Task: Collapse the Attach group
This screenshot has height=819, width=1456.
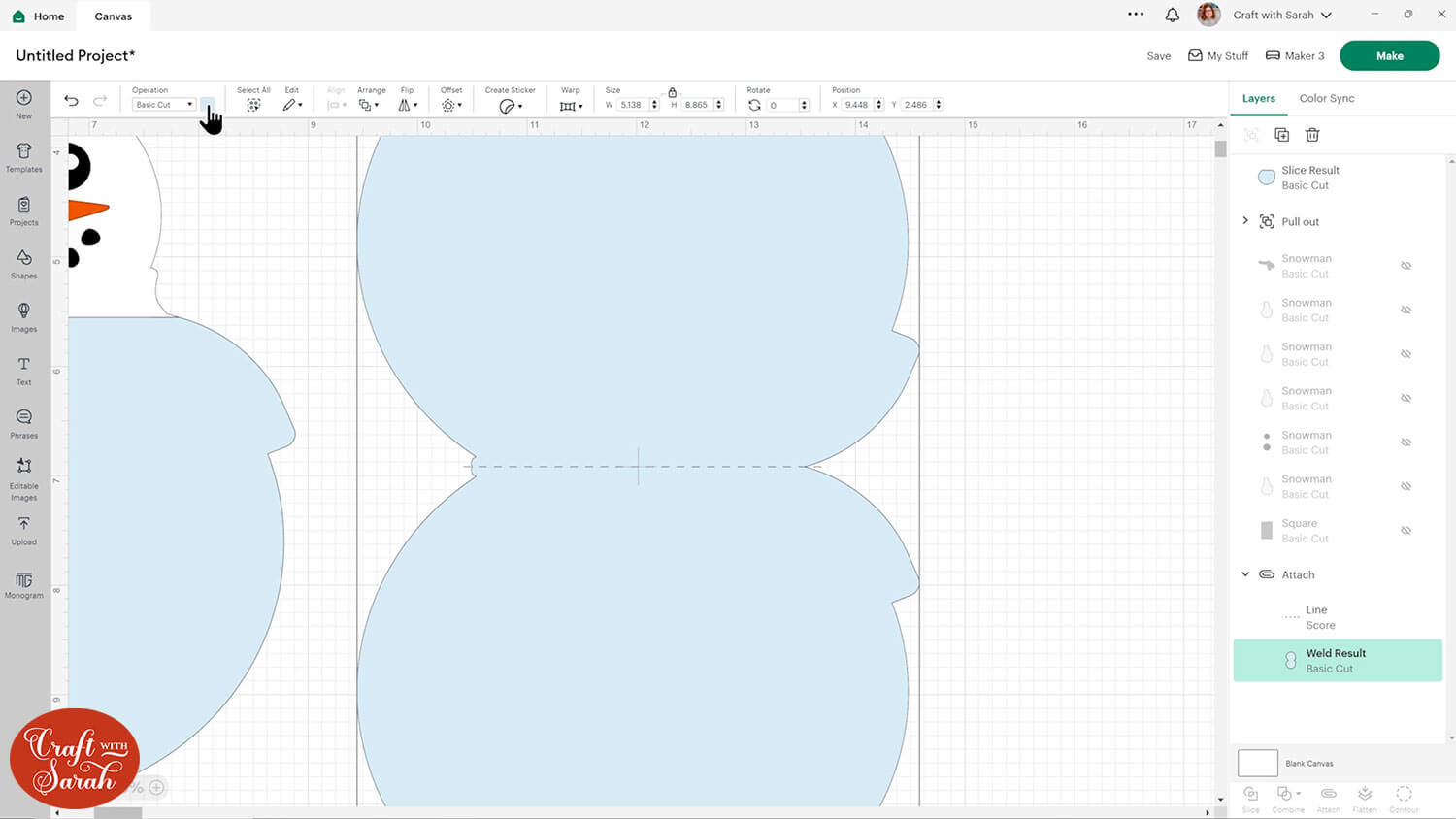Action: 1245,574
